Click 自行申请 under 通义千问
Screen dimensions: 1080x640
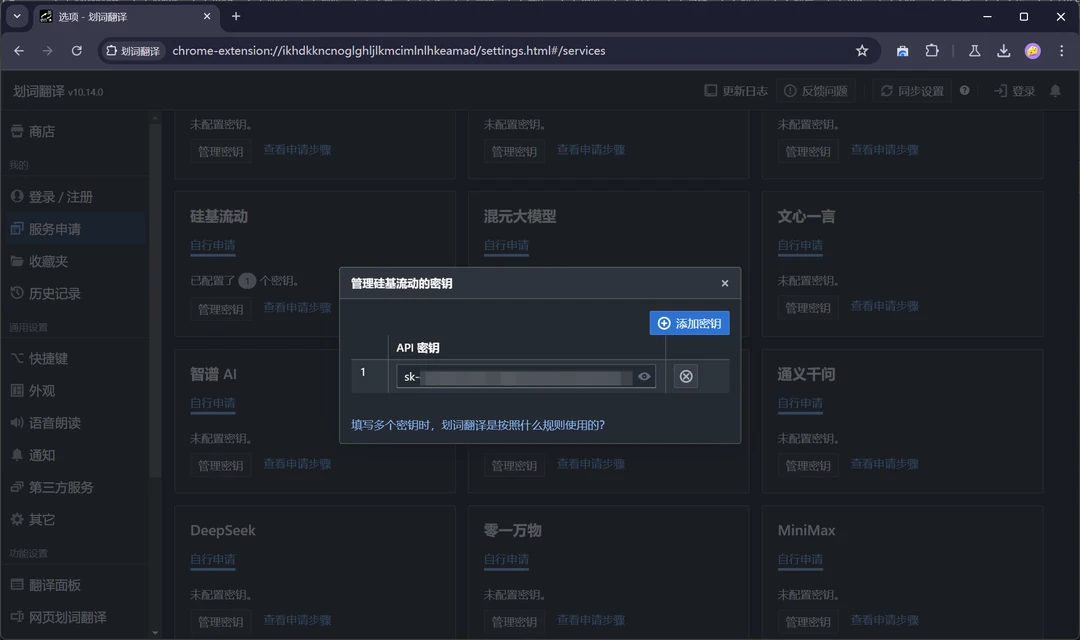[800, 403]
